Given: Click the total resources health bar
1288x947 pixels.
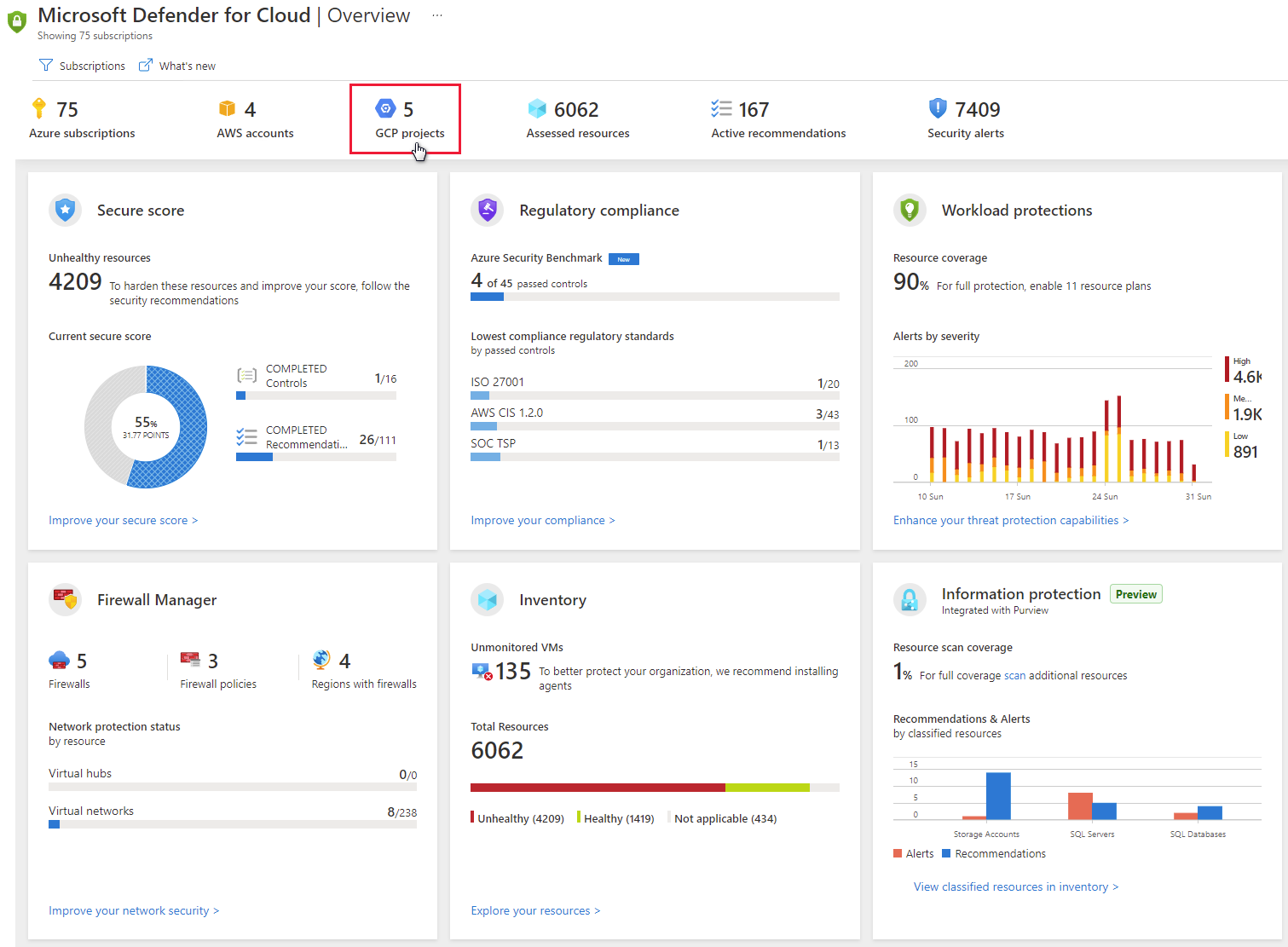Looking at the screenshot, I should pos(655,788).
